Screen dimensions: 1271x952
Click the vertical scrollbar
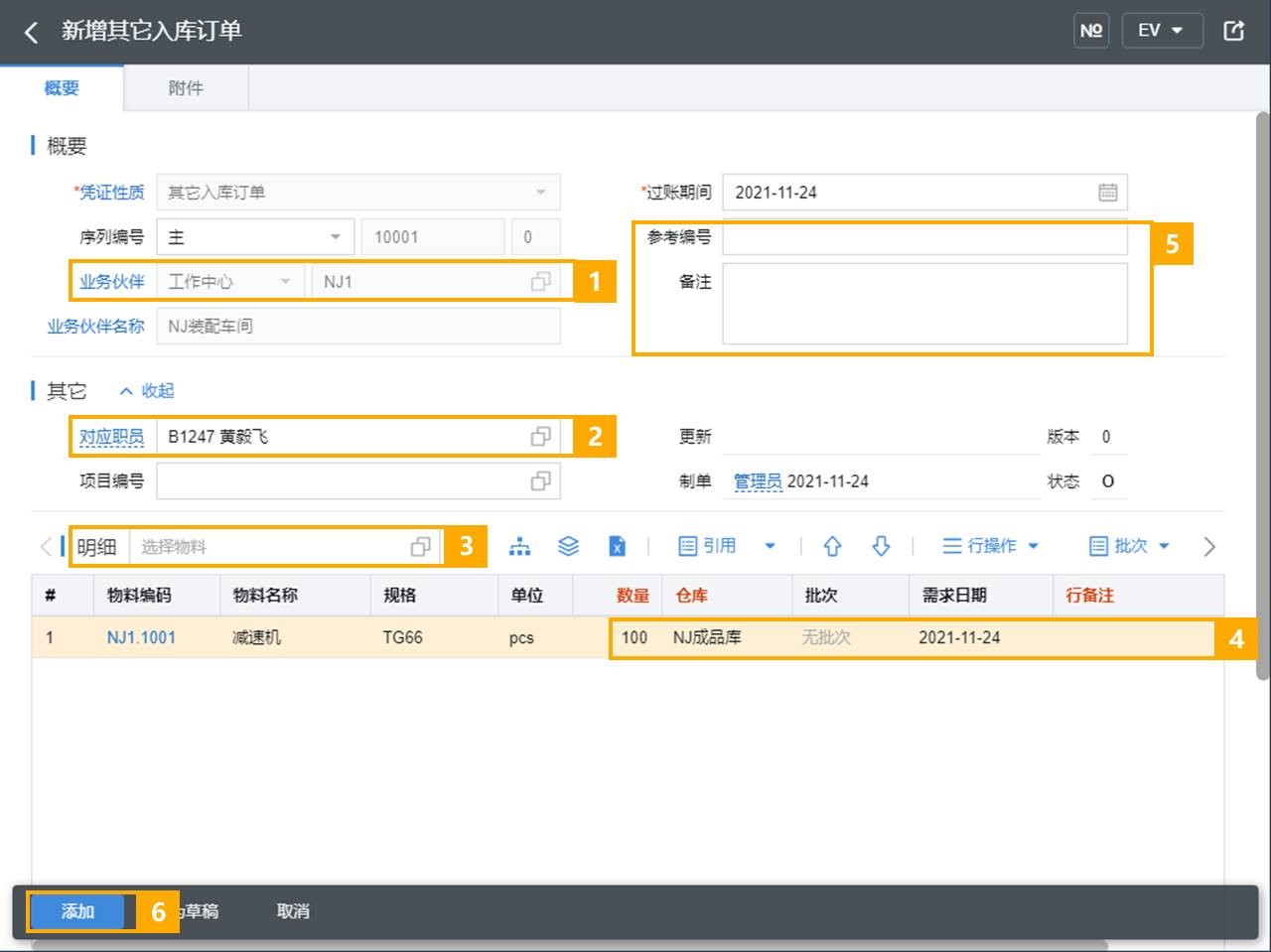pyautogui.click(x=1263, y=396)
